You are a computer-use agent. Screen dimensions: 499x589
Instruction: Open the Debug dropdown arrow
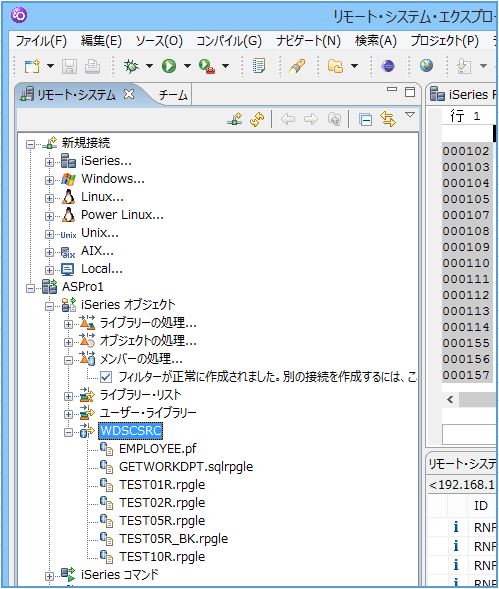149,66
